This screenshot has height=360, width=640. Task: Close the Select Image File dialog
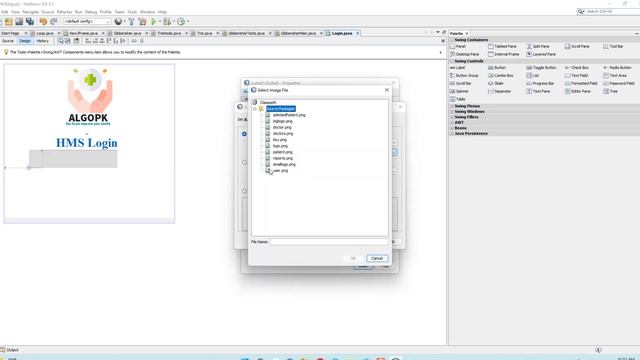tap(387, 90)
